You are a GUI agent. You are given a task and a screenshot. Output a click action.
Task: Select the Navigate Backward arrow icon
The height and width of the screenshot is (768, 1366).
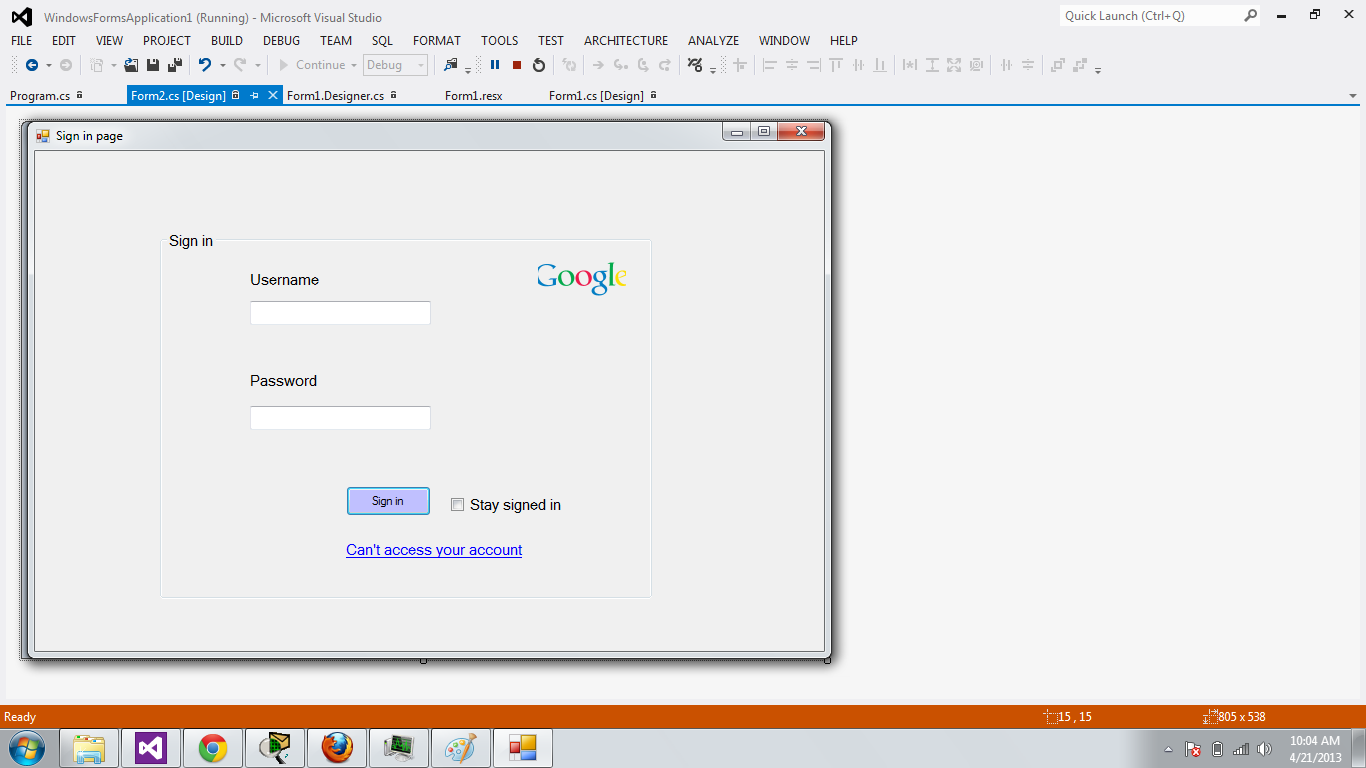[30, 64]
